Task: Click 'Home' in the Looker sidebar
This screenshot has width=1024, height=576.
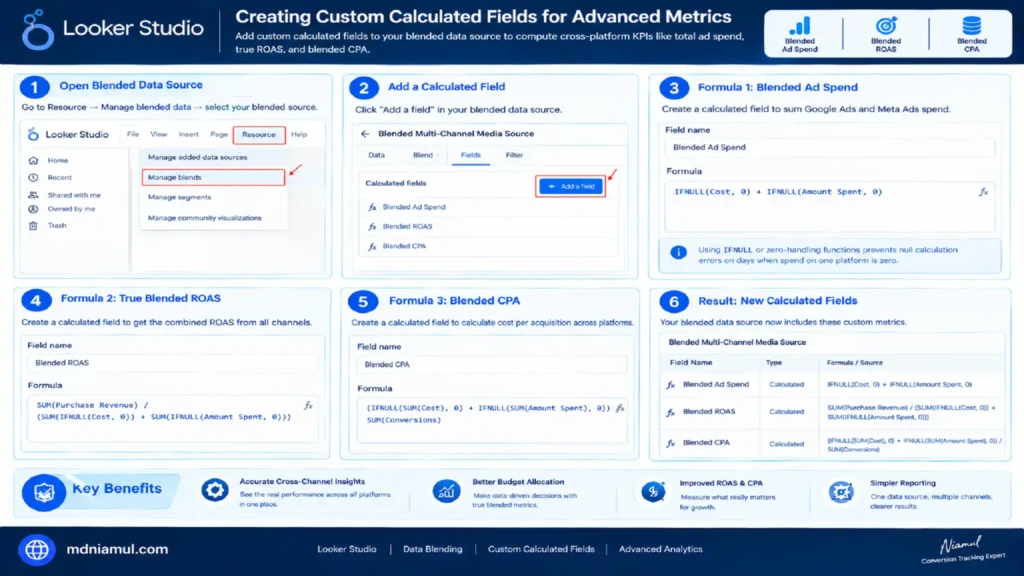Action: (x=57, y=161)
